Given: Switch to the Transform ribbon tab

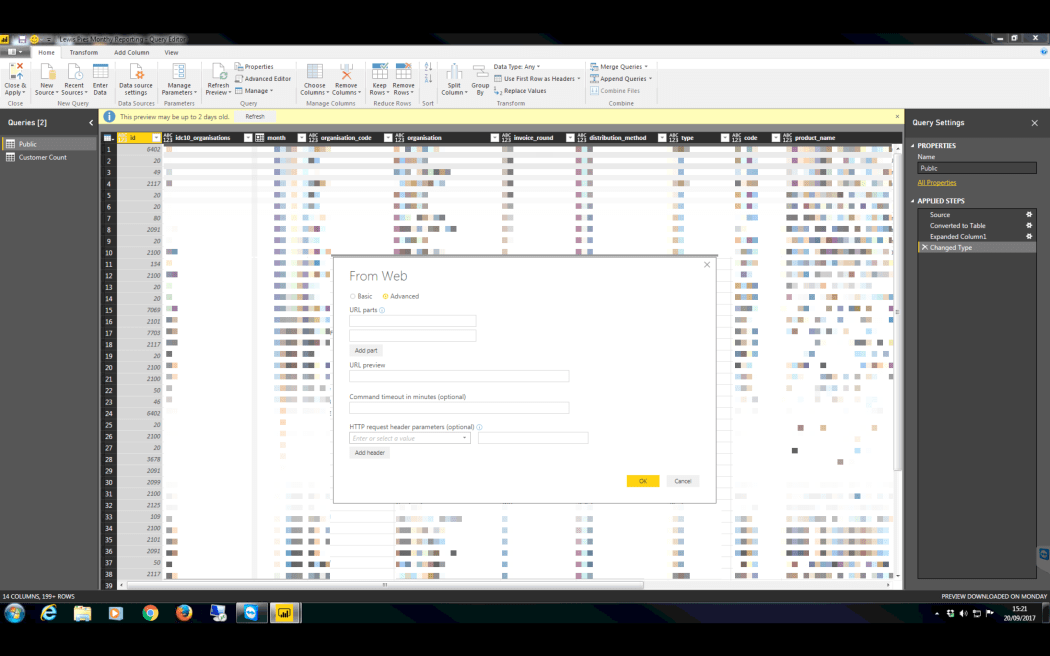Looking at the screenshot, I should [83, 52].
